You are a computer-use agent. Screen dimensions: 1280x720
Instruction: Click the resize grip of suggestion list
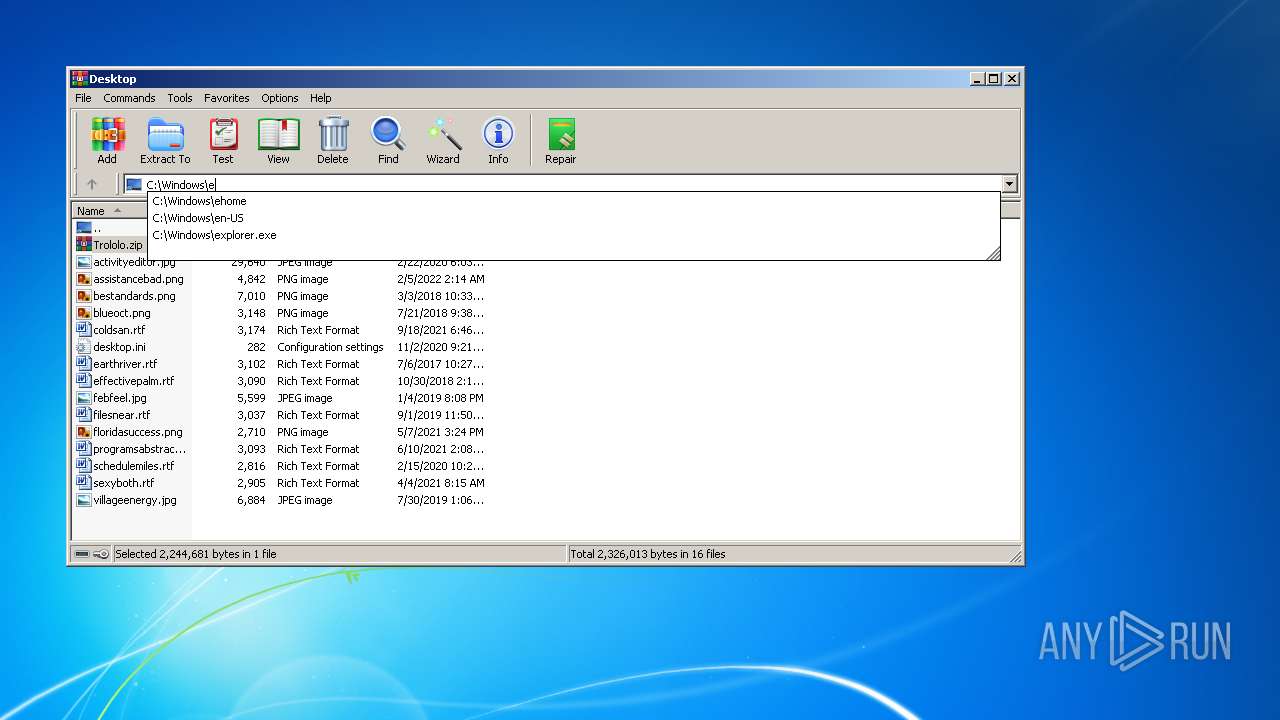[x=993, y=254]
